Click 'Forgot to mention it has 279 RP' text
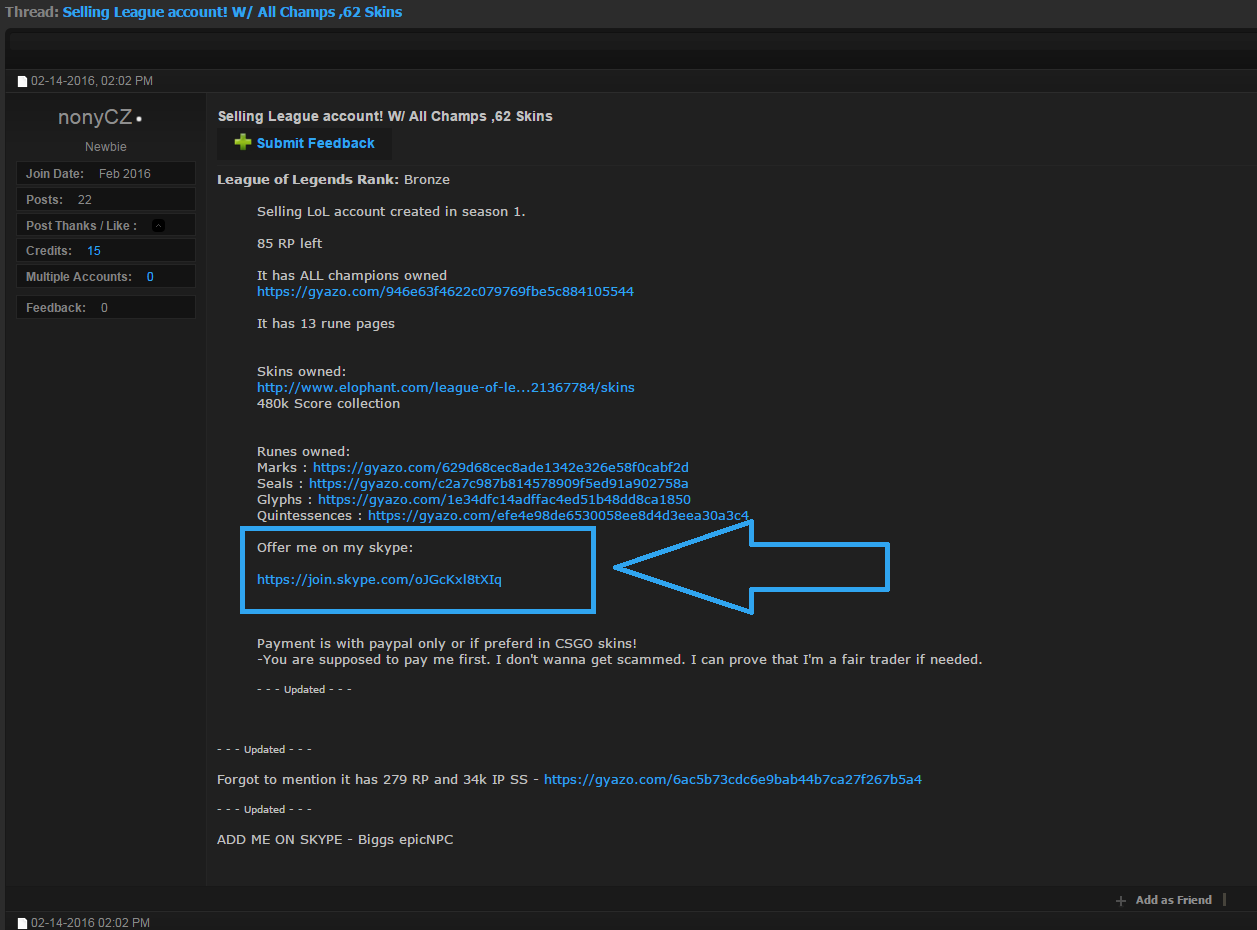1257x930 pixels. pyautogui.click(x=378, y=780)
